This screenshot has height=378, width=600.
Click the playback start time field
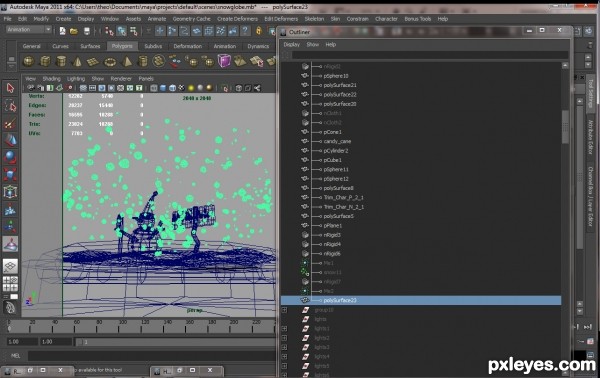[56, 342]
